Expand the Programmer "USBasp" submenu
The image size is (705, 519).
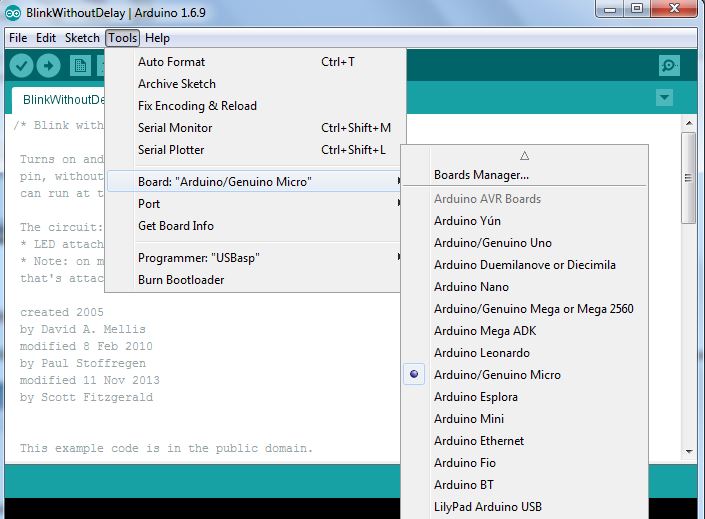coord(253,258)
